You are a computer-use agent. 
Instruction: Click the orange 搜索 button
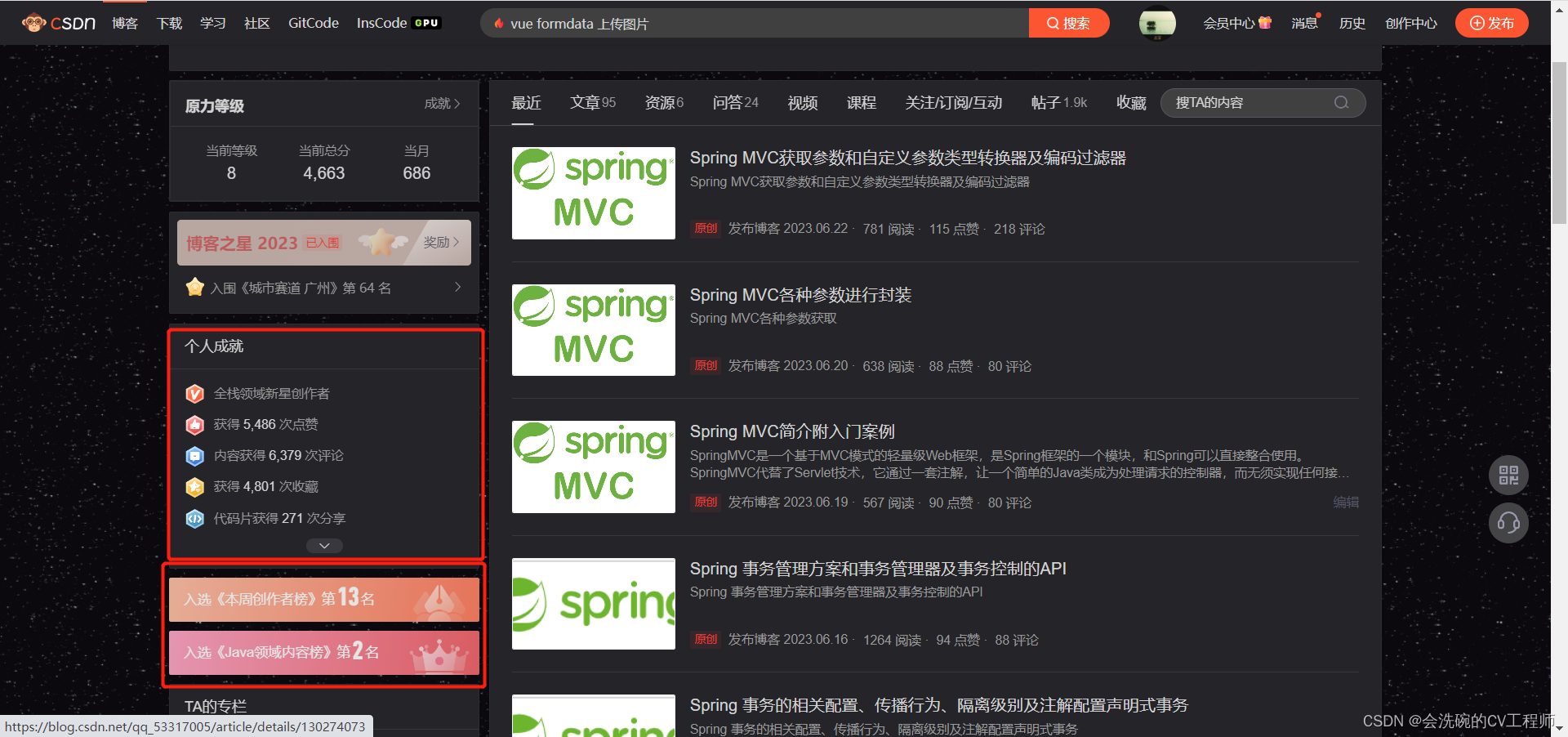1069,23
